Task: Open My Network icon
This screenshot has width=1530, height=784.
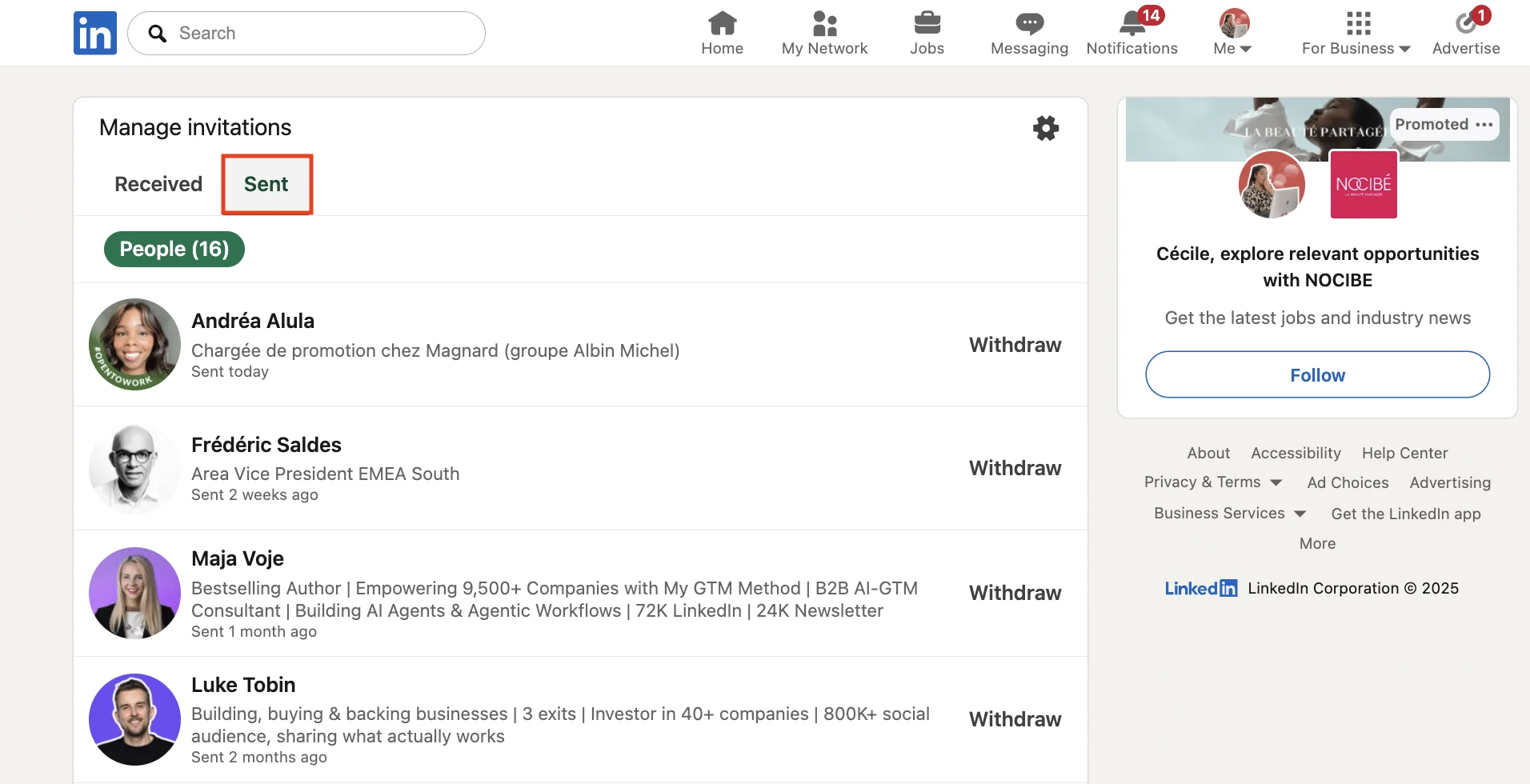Action: point(824,23)
